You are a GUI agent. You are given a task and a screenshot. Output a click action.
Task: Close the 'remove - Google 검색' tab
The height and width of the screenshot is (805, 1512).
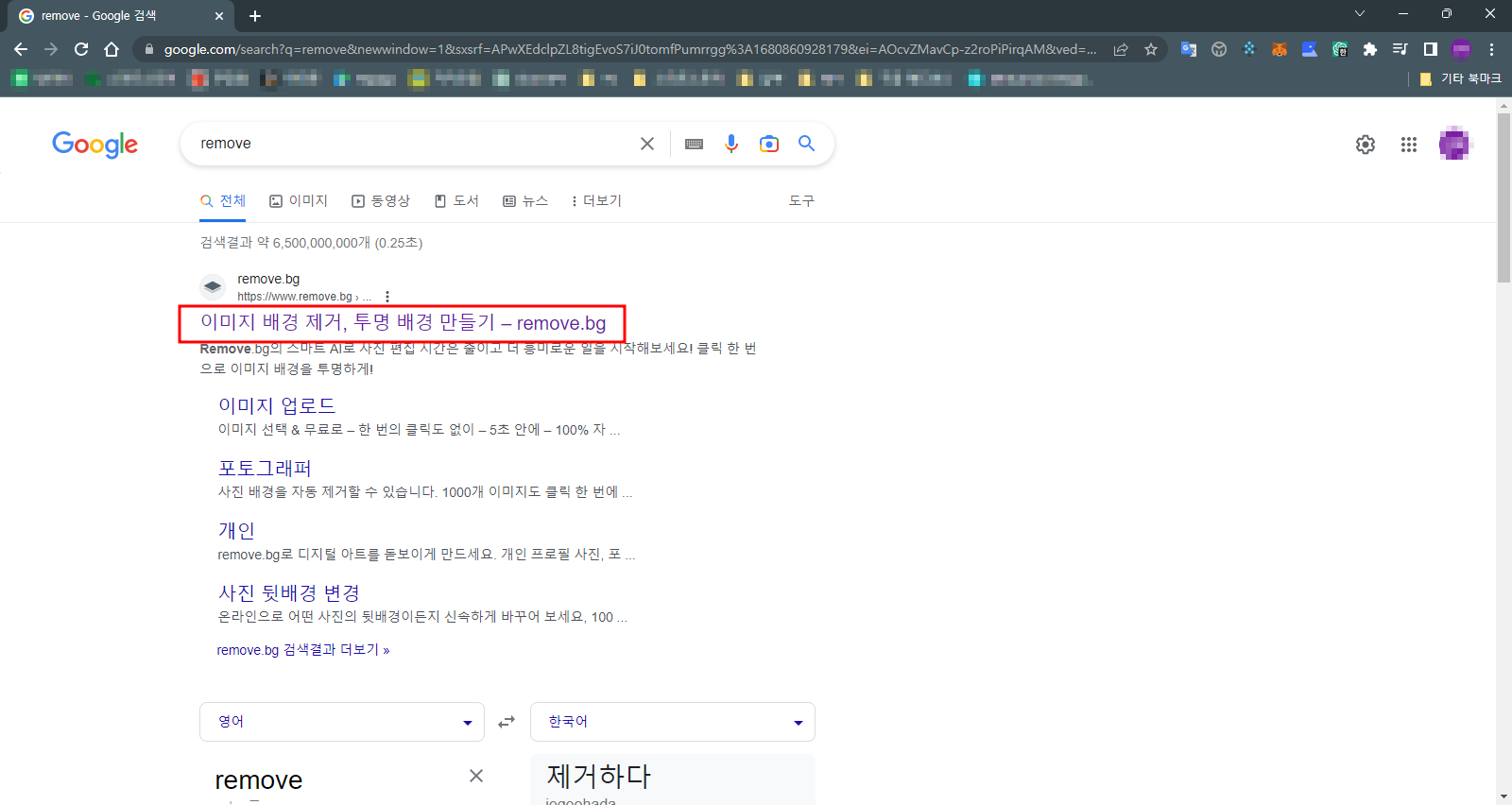click(x=219, y=16)
